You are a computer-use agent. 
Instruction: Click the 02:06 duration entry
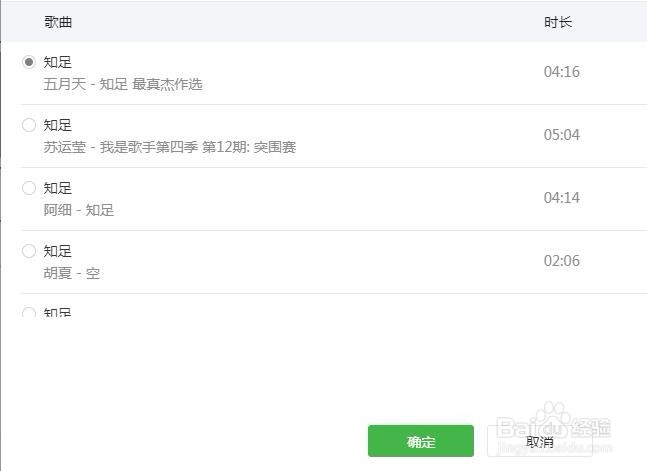pos(562,261)
